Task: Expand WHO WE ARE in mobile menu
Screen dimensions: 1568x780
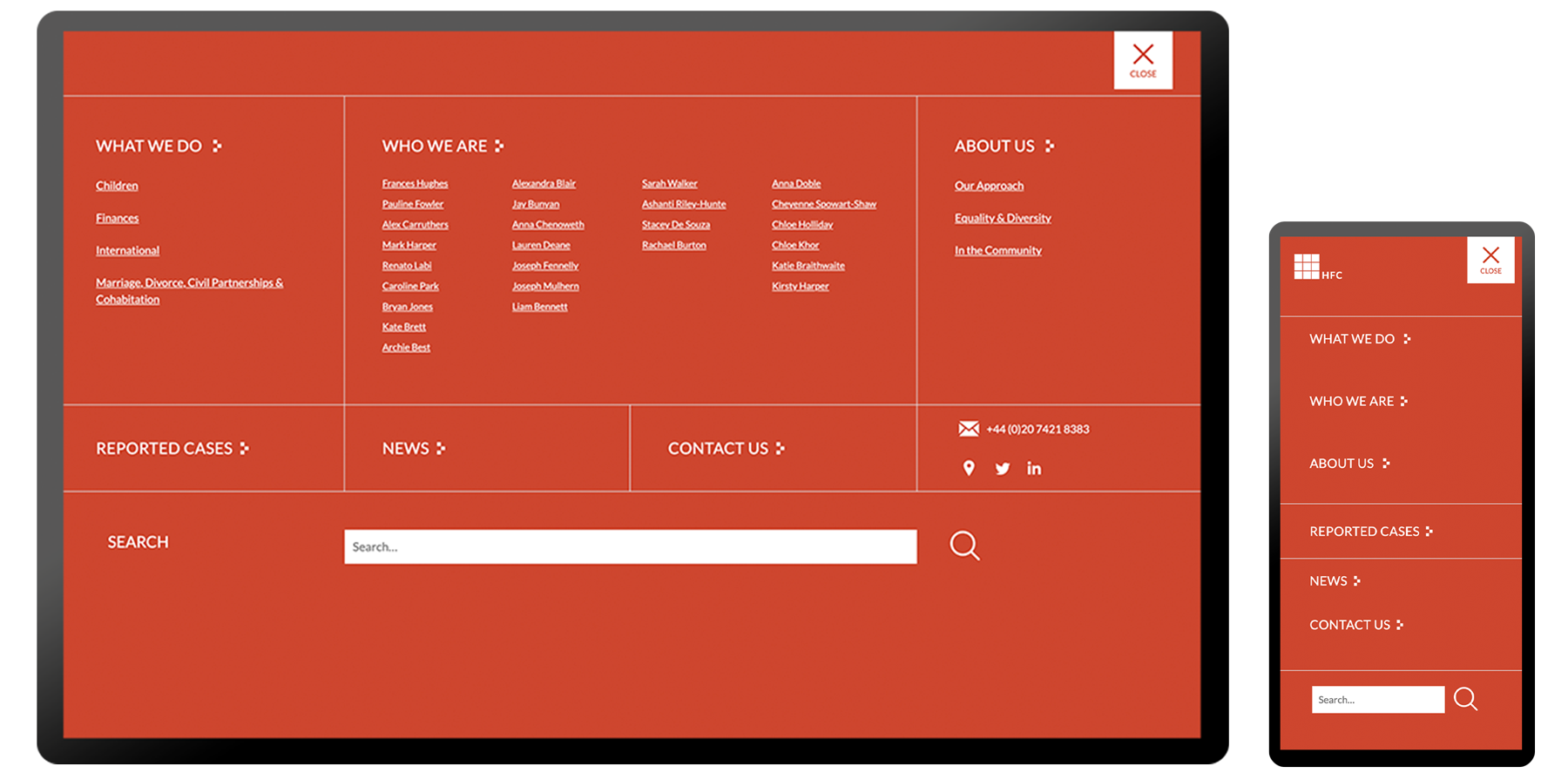Action: pyautogui.click(x=1358, y=402)
